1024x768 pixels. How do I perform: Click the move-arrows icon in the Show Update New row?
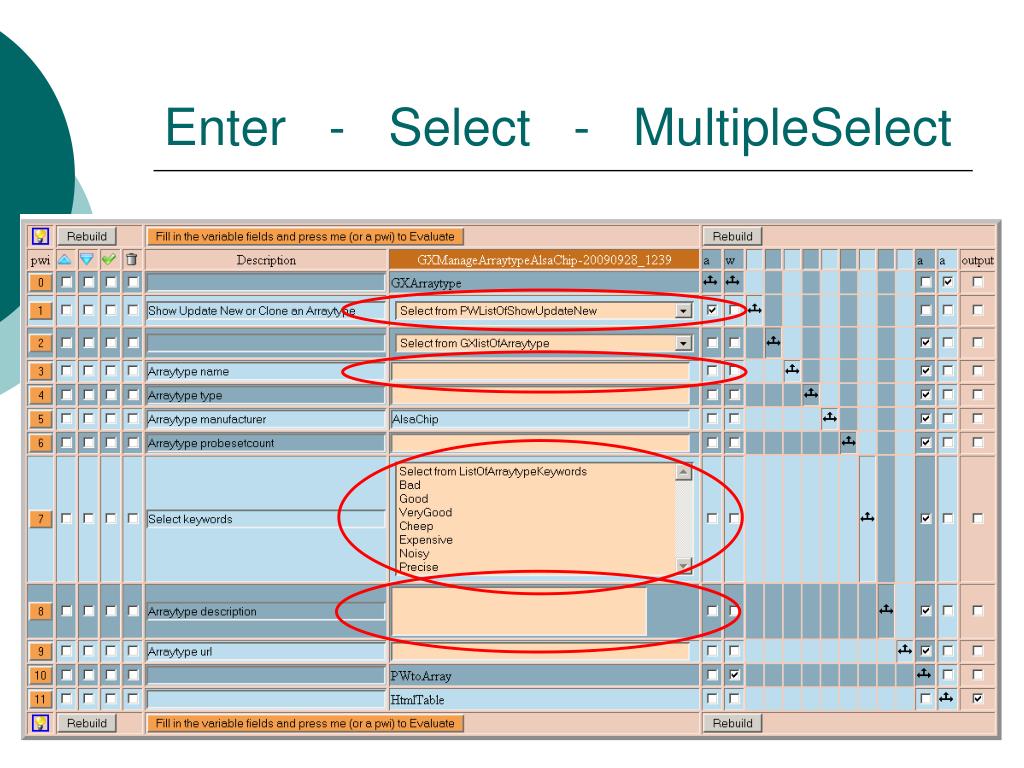tap(754, 308)
